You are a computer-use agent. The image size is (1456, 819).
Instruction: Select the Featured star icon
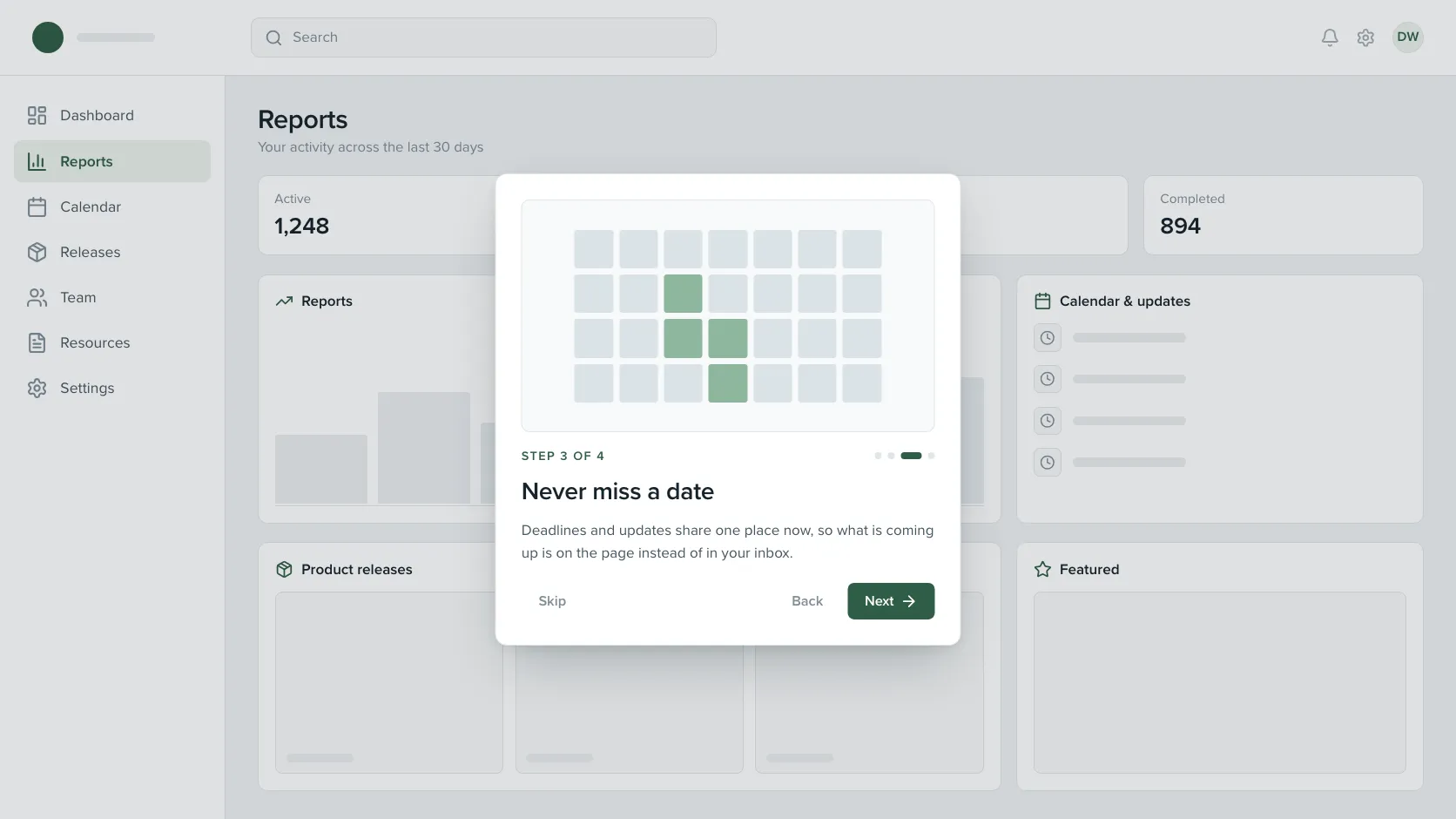(x=1042, y=569)
